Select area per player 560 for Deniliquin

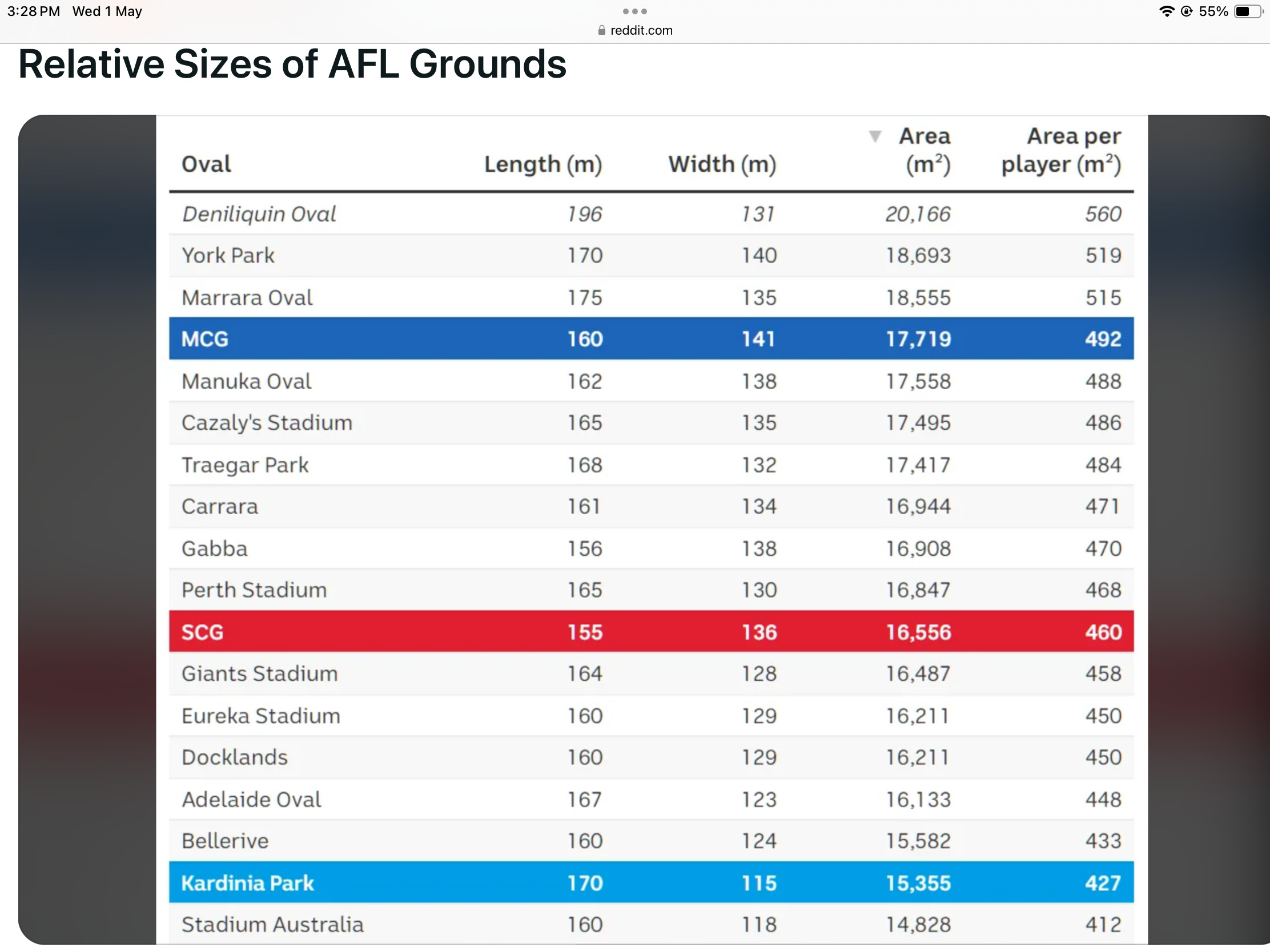coord(1103,214)
